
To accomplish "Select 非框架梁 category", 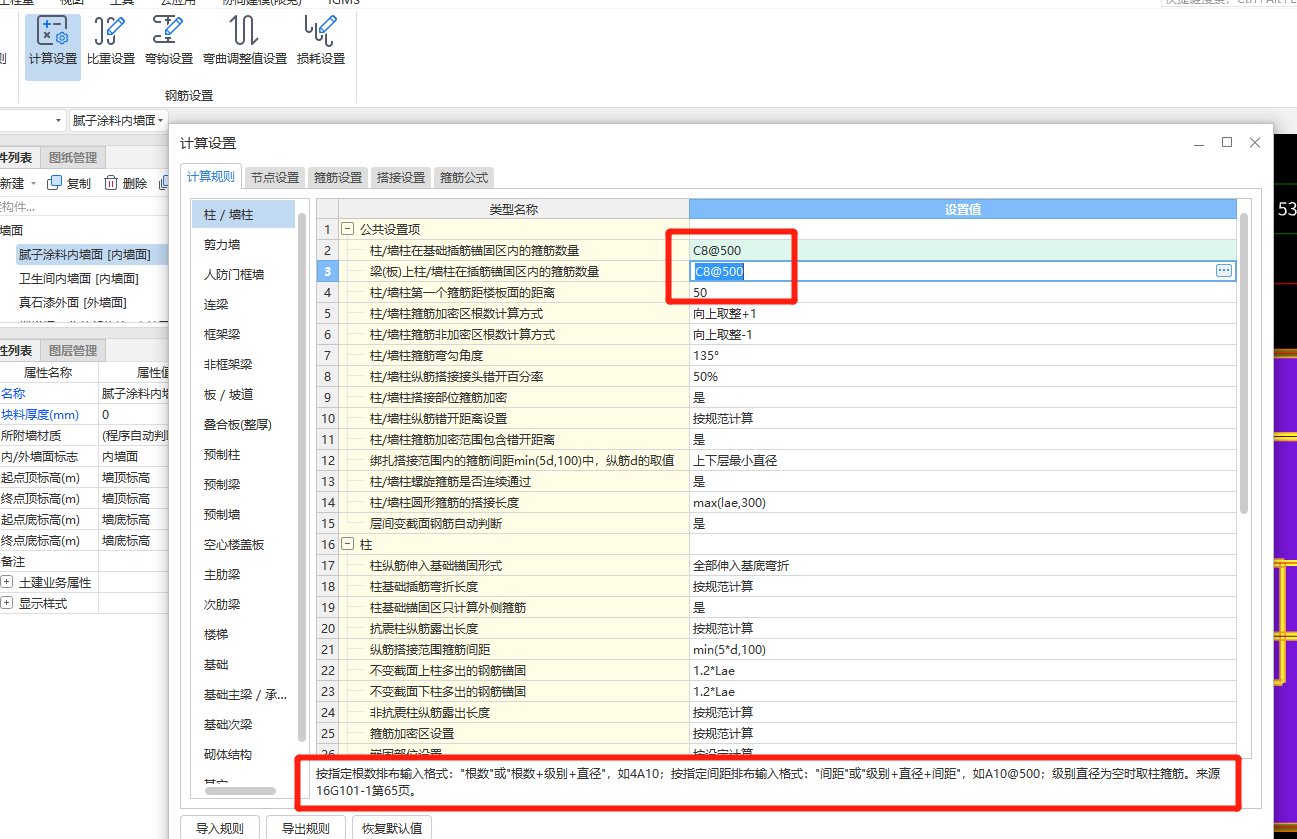I will (x=243, y=364).
